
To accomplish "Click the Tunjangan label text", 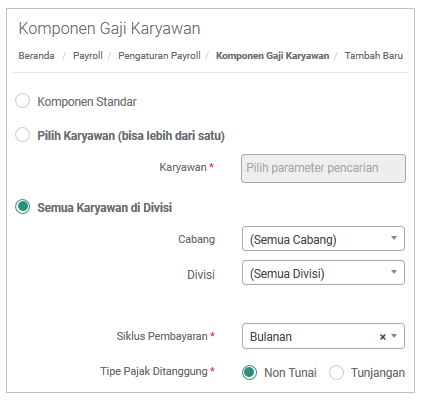I will [x=378, y=373].
